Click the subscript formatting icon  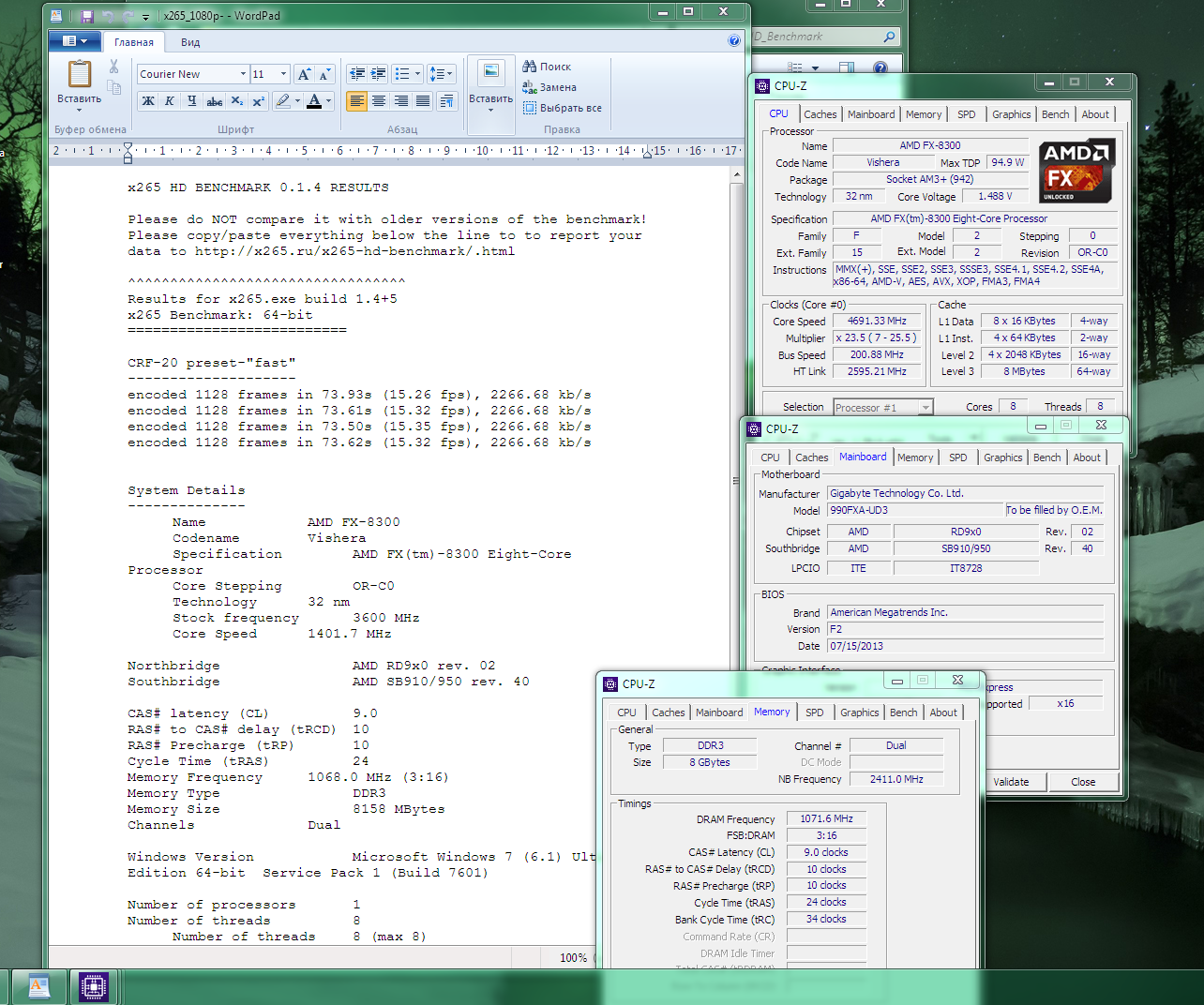(236, 101)
